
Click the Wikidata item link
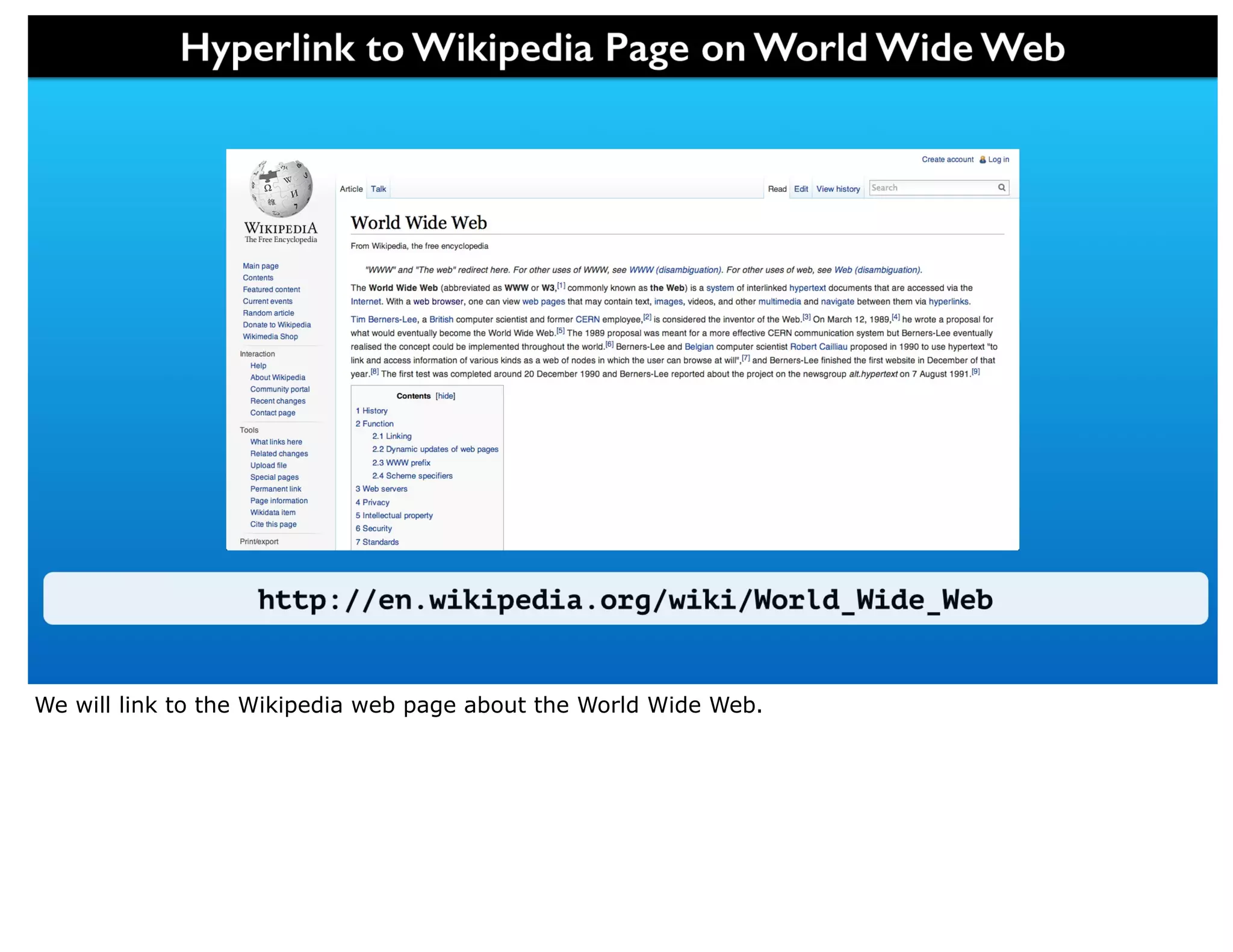tap(273, 513)
